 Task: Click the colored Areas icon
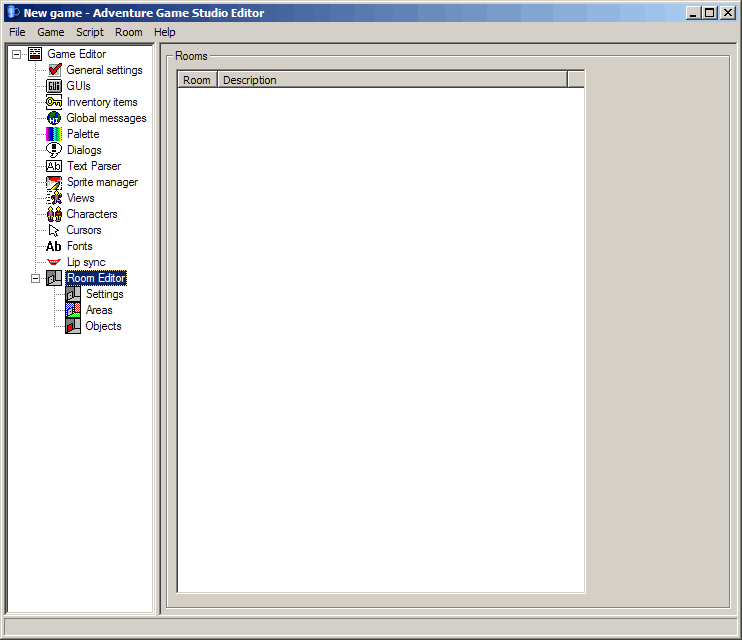[73, 311]
